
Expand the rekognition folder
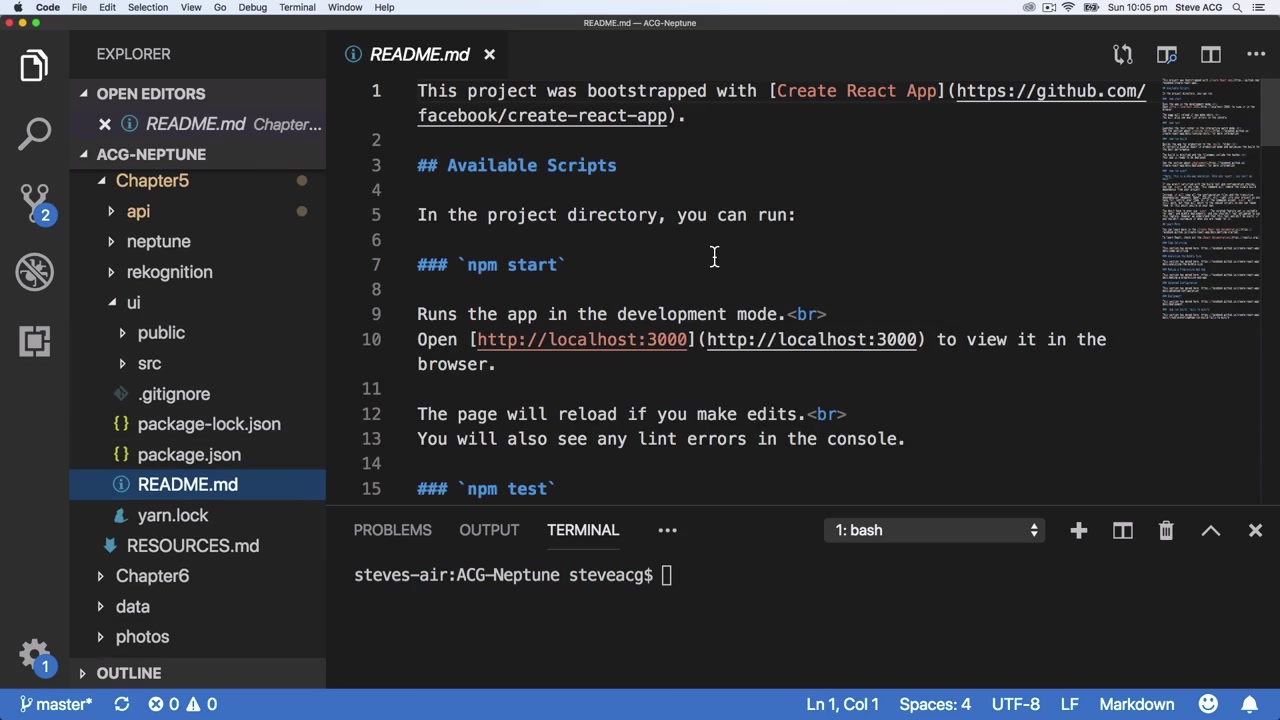click(169, 272)
